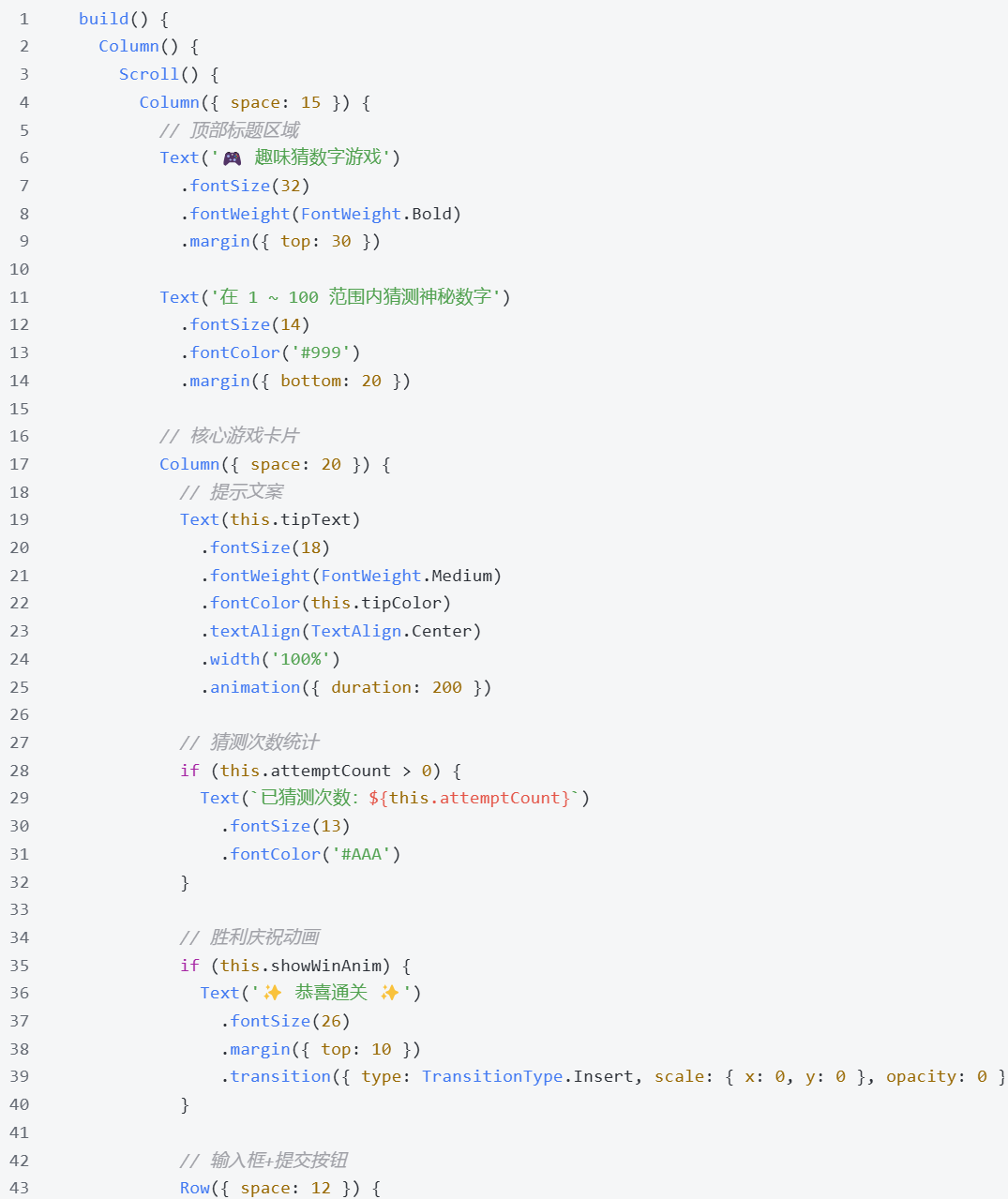The image size is (1008, 1199).
Task: Click 'fontSize(26)' on line 37
Action: pyautogui.click(x=290, y=1021)
